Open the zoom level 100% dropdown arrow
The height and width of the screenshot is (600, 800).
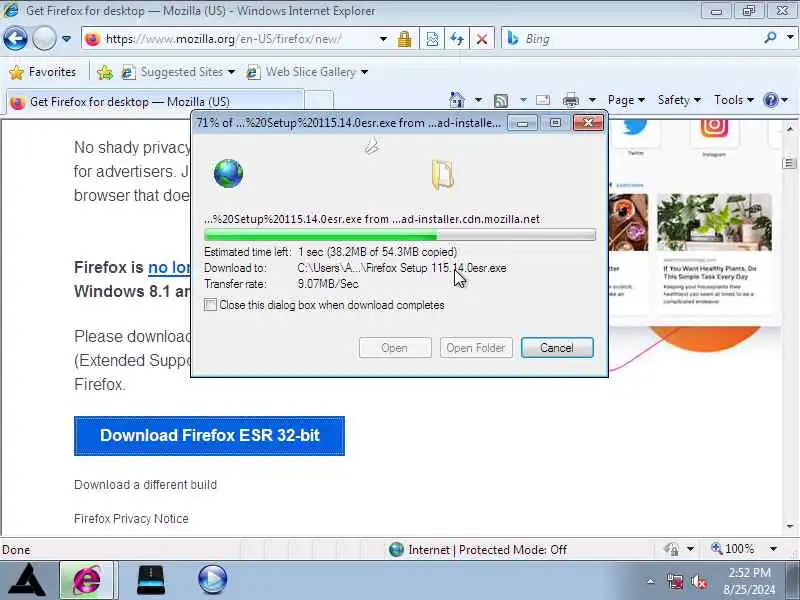pos(773,549)
